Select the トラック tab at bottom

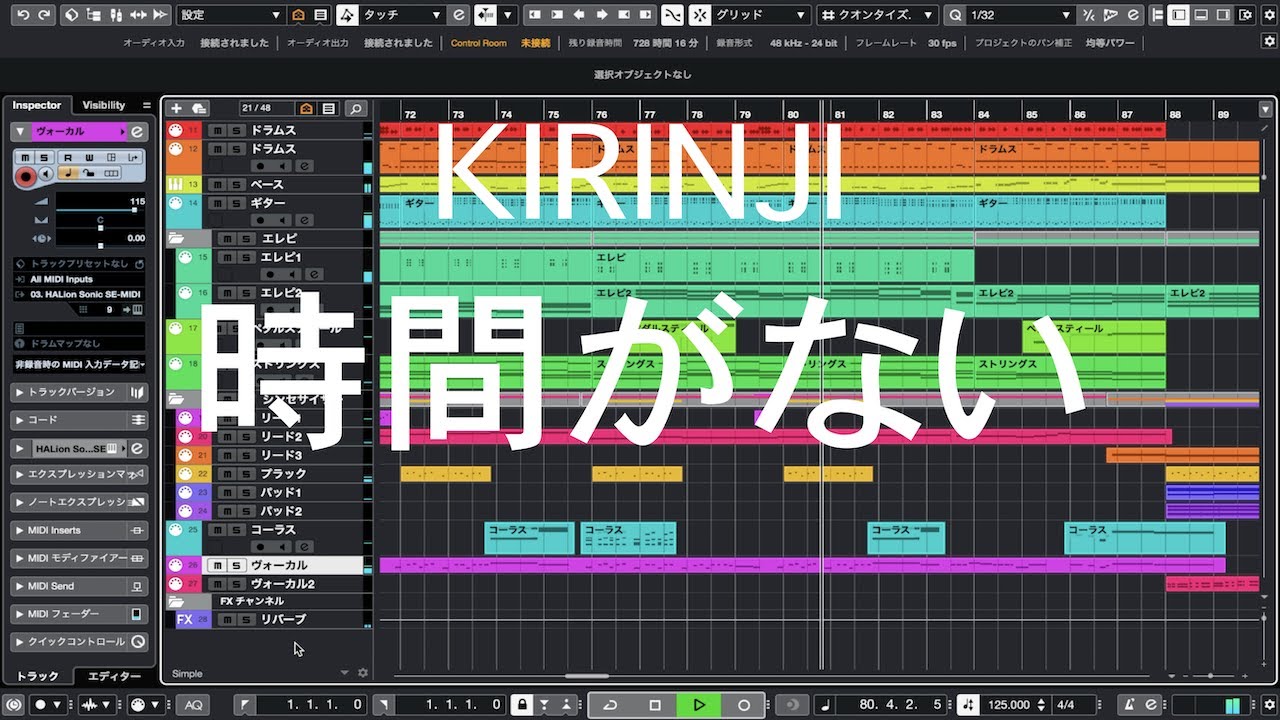(38, 677)
